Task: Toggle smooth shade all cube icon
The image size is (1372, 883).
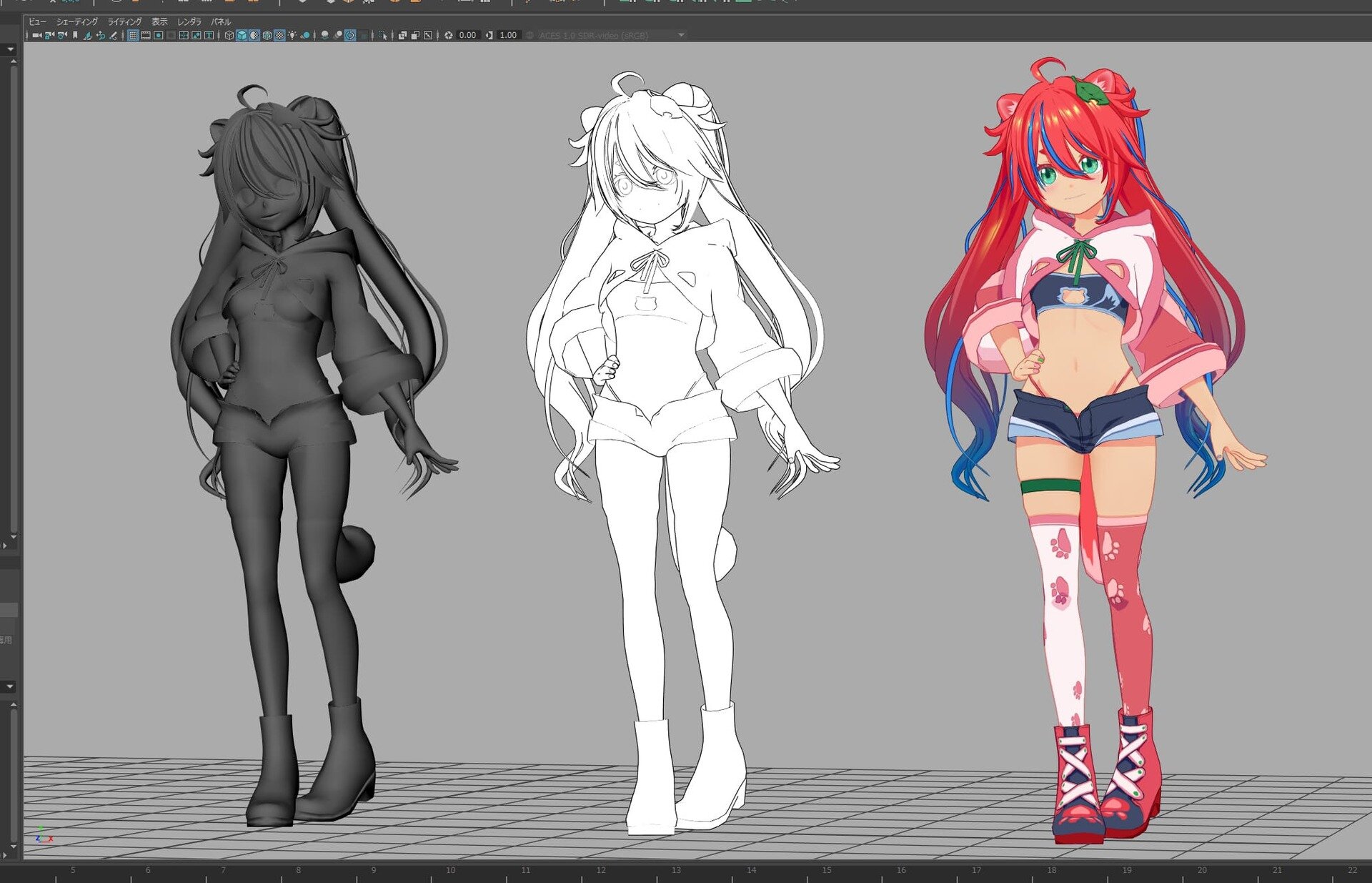Action: 242,35
